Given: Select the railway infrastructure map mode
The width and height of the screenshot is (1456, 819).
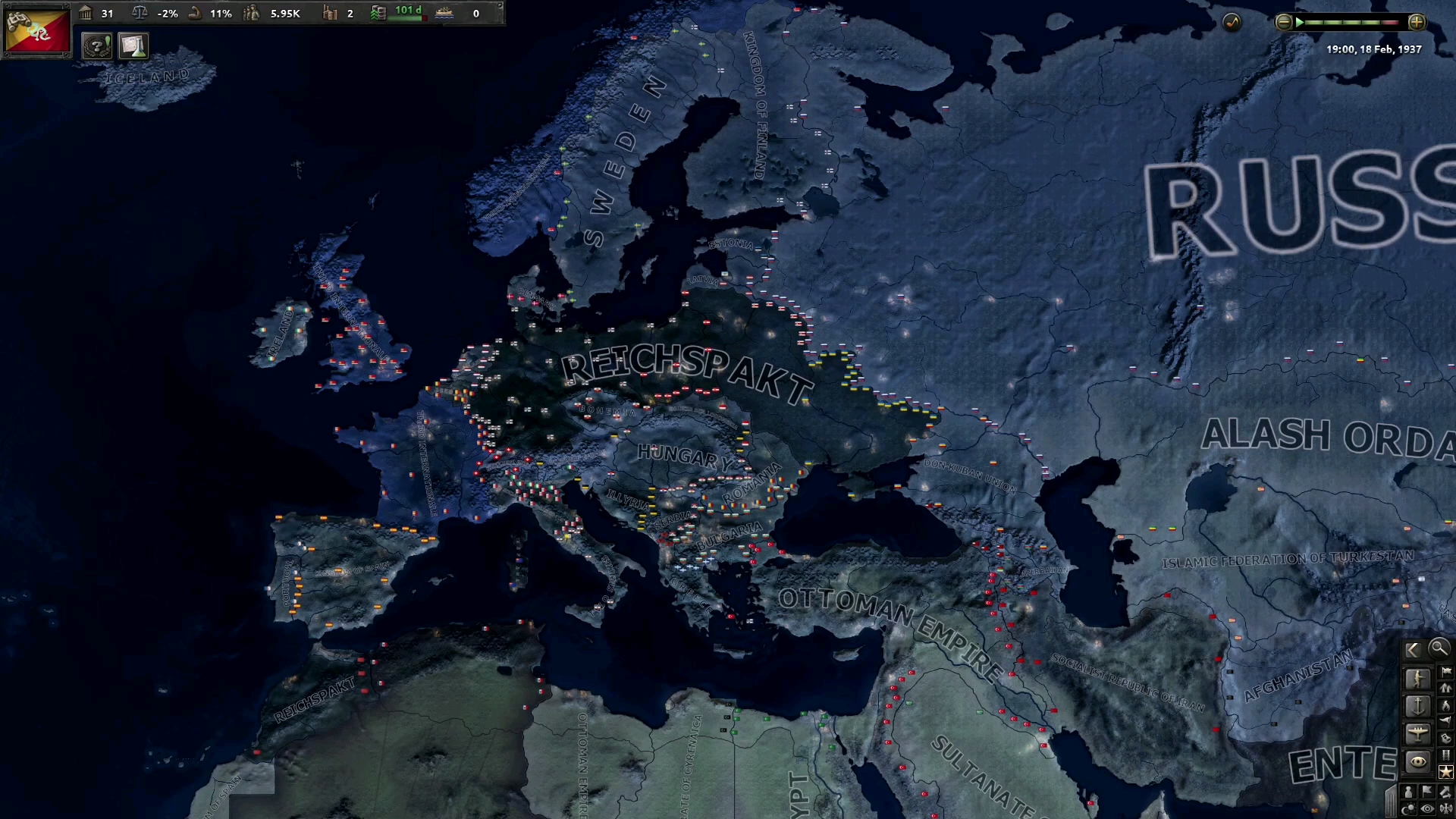Looking at the screenshot, I should pyautogui.click(x=1446, y=755).
